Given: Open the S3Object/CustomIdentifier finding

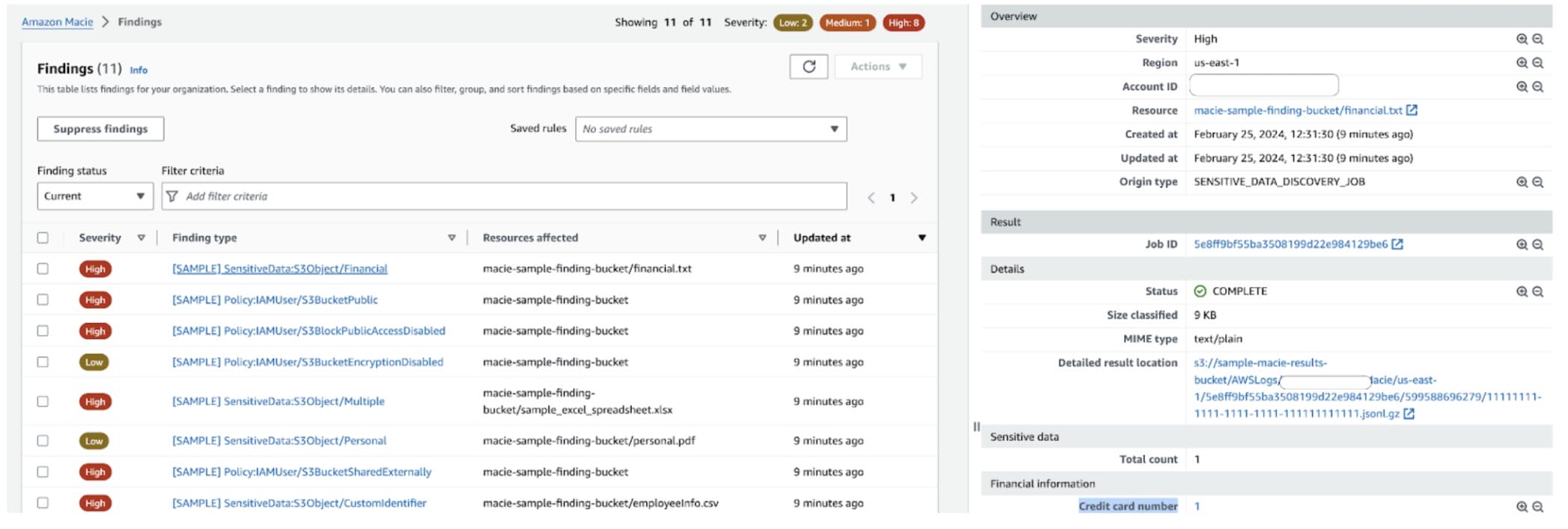Looking at the screenshot, I should [300, 503].
